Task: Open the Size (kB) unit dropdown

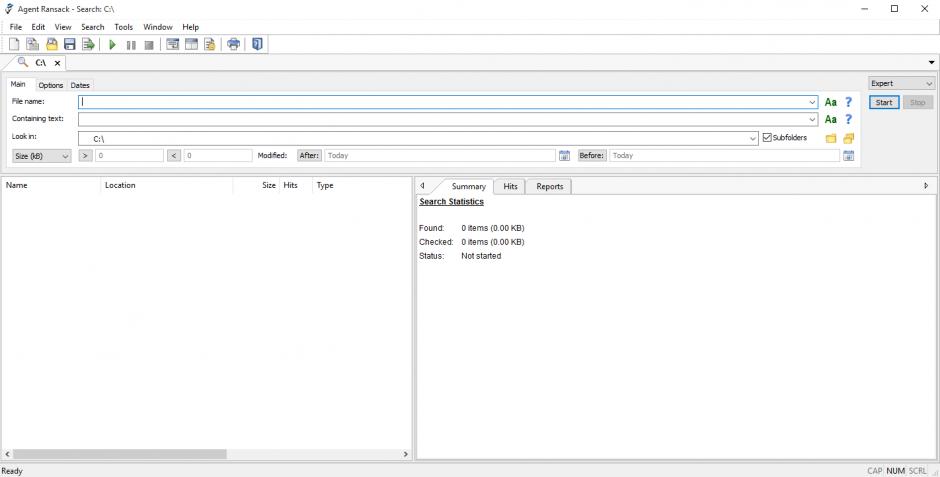Action: 41,156
